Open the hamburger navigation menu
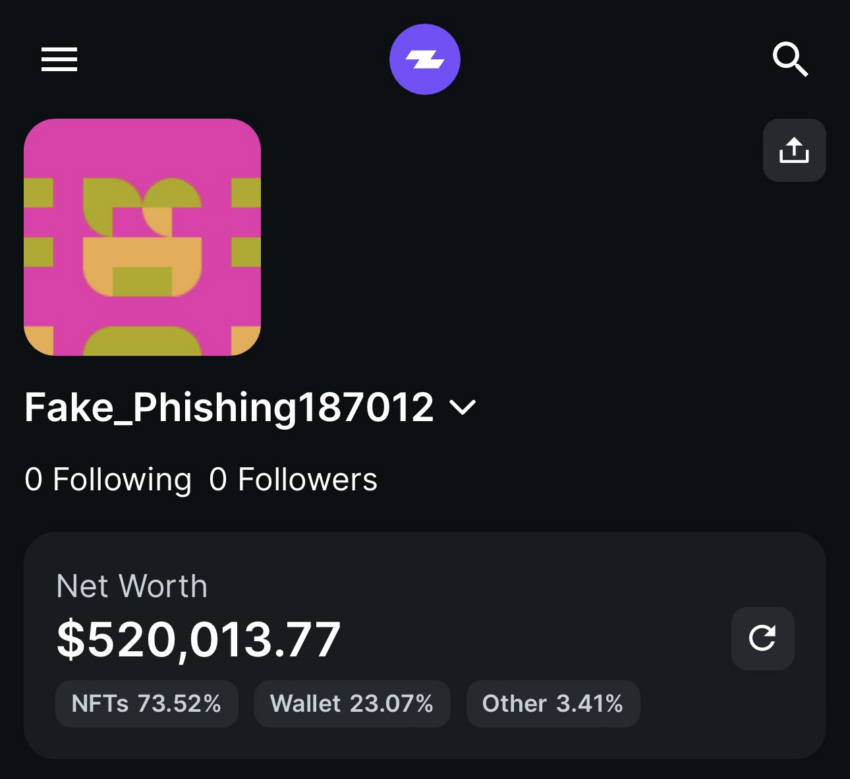Viewport: 850px width, 779px height. pos(59,60)
